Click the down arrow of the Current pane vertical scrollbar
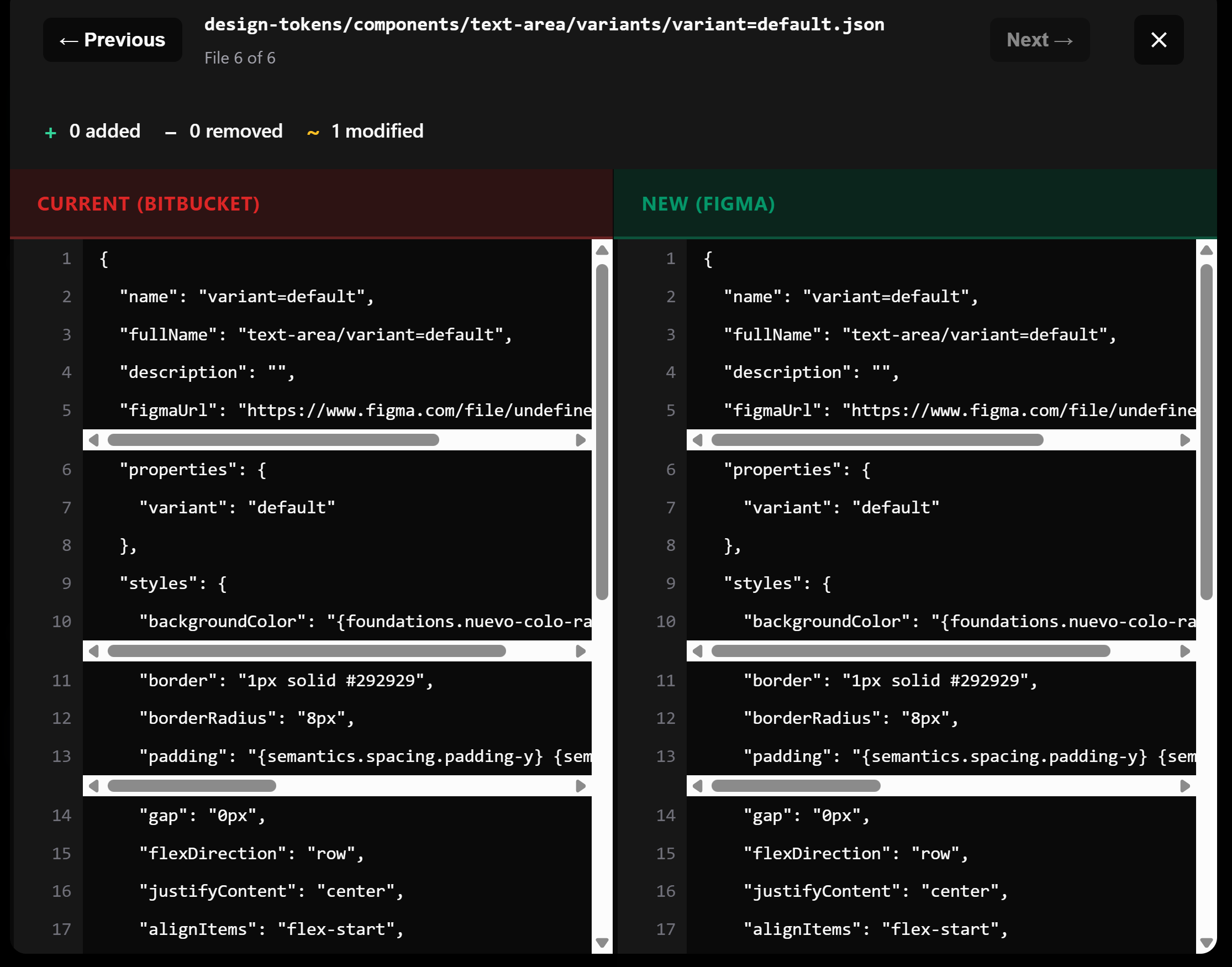Viewport: 1232px width, 967px height. tap(601, 942)
